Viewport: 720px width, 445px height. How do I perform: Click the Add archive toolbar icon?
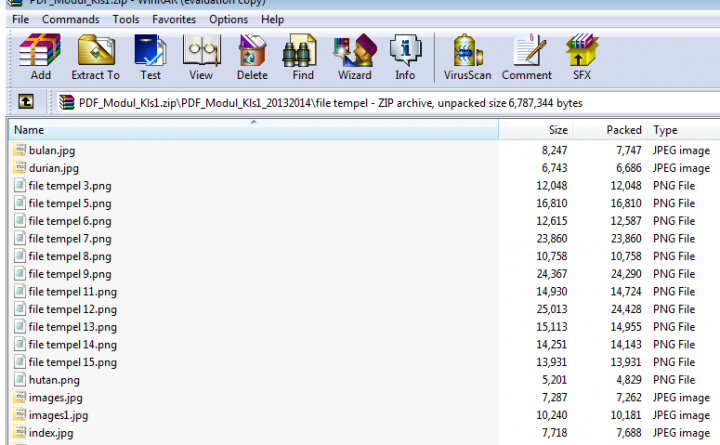[x=40, y=56]
